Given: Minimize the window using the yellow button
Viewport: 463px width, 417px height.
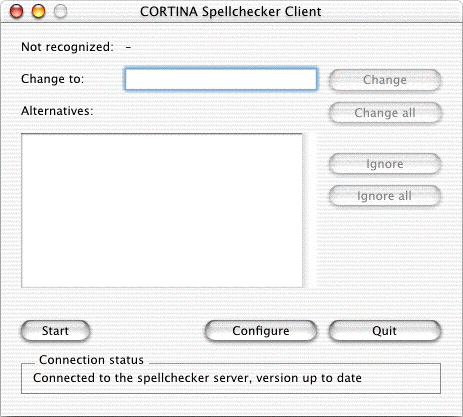Looking at the screenshot, I should click(x=38, y=11).
